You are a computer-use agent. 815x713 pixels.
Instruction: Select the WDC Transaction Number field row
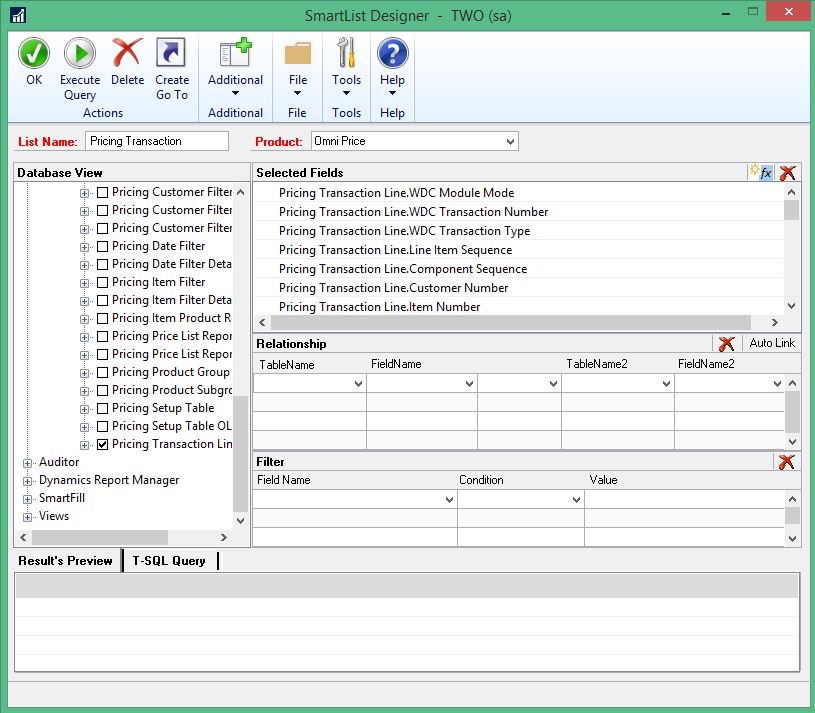[x=518, y=212]
